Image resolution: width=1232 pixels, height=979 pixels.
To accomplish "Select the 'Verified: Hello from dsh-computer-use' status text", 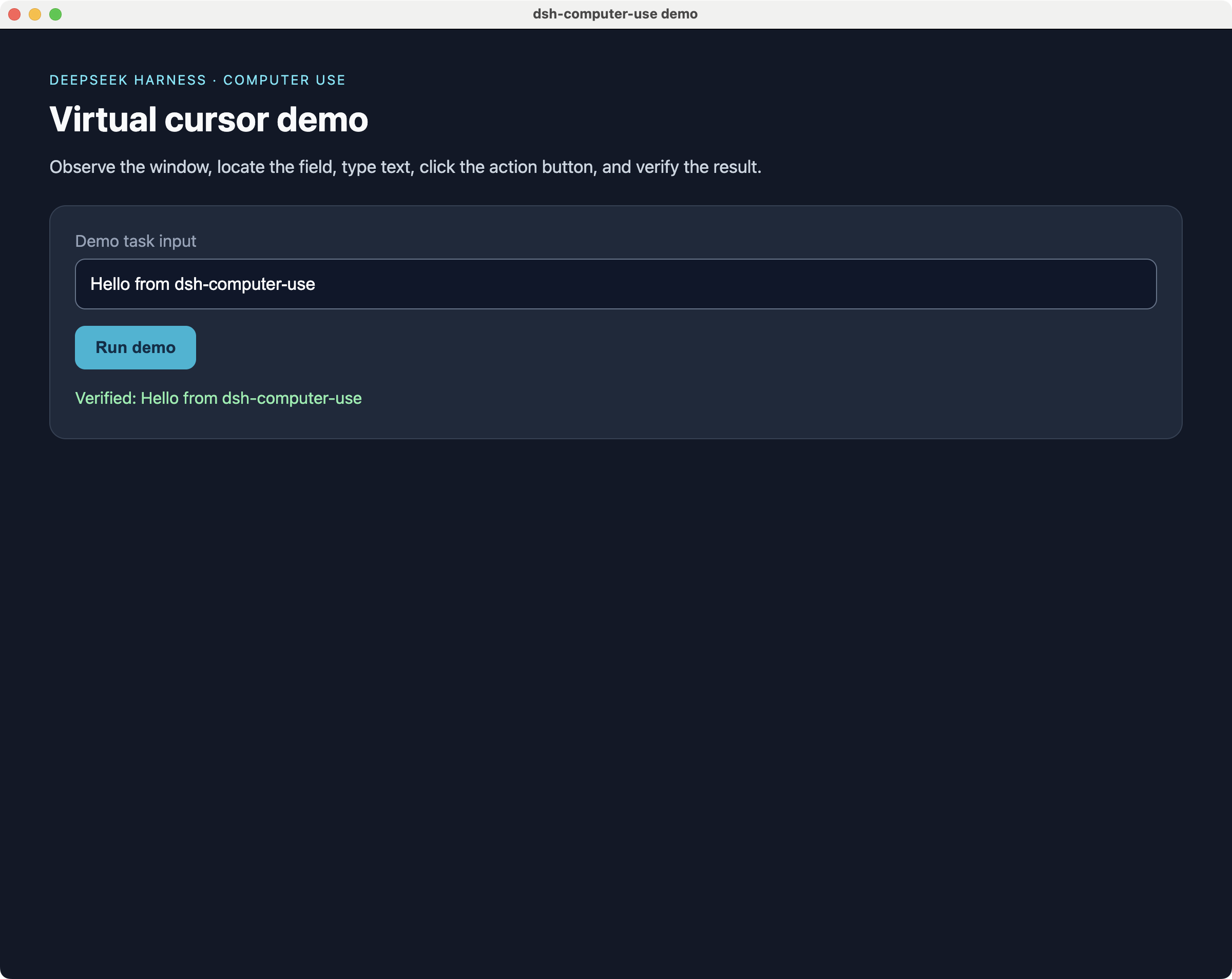I will tap(218, 398).
